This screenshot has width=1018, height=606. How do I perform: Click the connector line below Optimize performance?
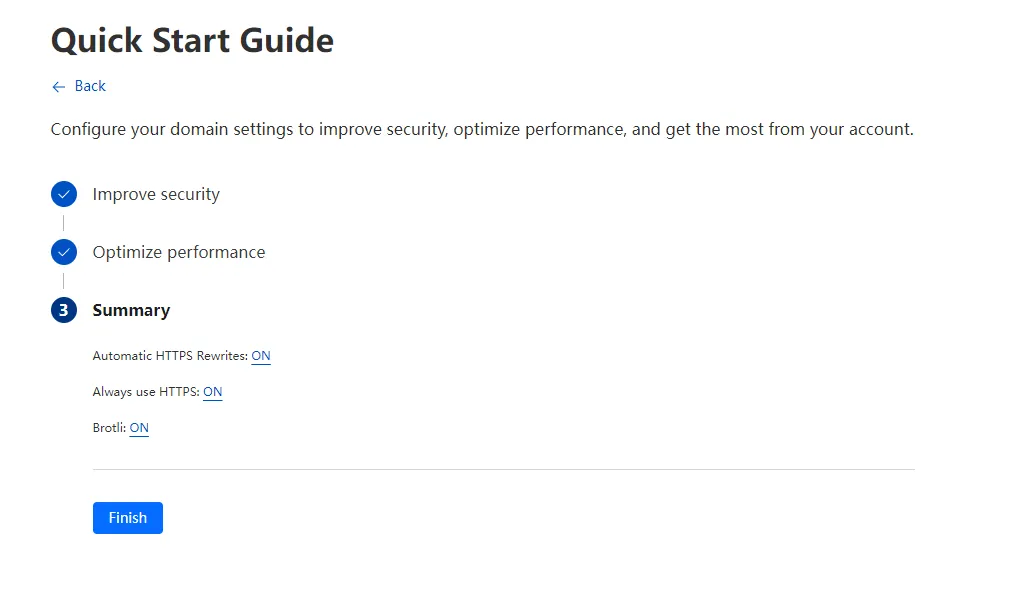(x=64, y=281)
